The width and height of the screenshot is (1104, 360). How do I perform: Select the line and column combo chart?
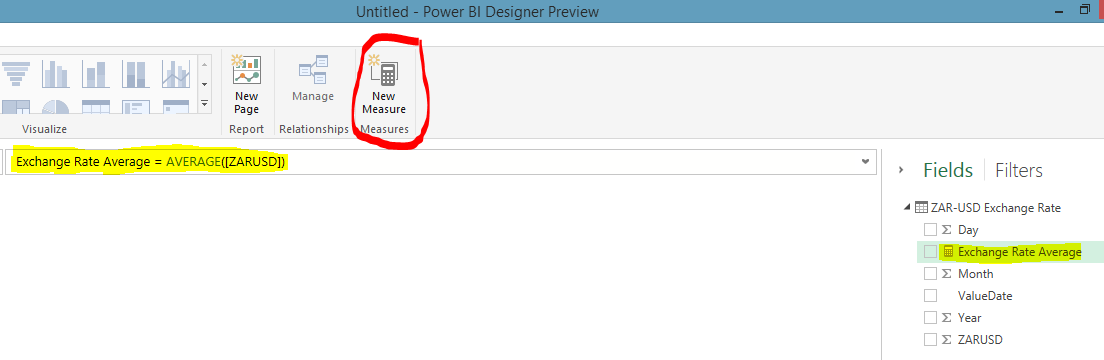175,74
